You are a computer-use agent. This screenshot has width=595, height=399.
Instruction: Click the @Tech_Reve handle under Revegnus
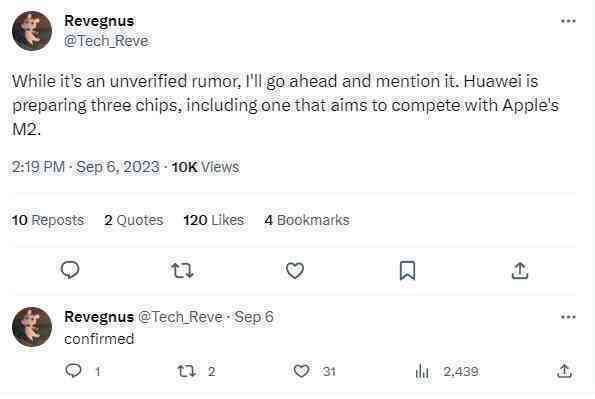(x=106, y=41)
